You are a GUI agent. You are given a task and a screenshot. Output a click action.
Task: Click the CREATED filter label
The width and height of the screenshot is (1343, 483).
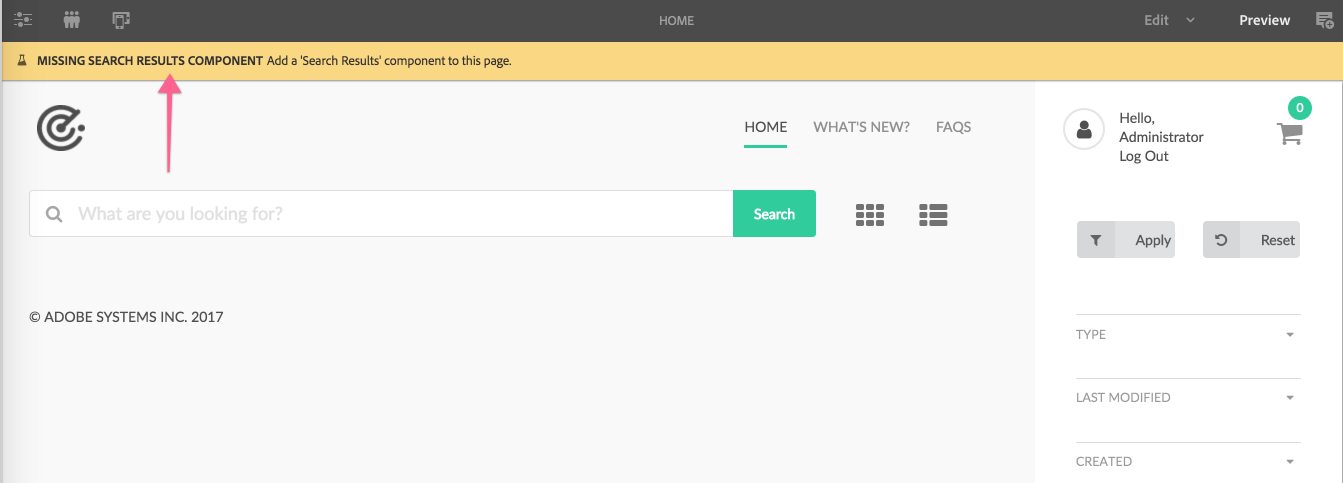1104,462
